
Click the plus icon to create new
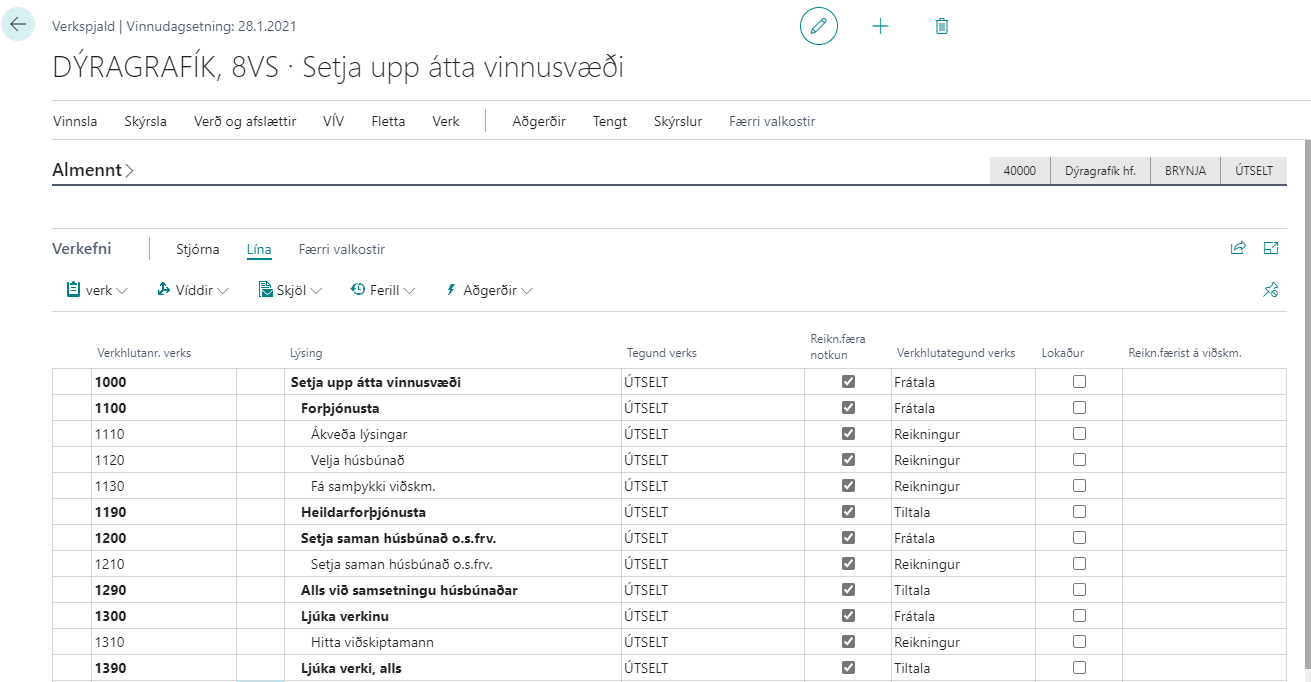pyautogui.click(x=880, y=26)
